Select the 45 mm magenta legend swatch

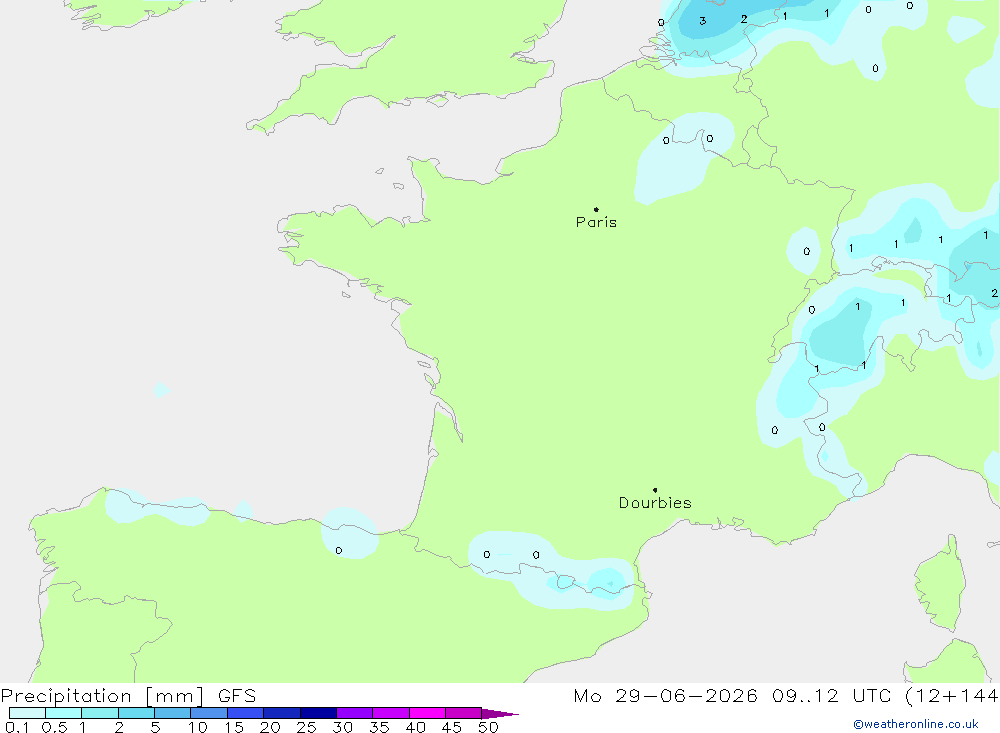[x=463, y=713]
